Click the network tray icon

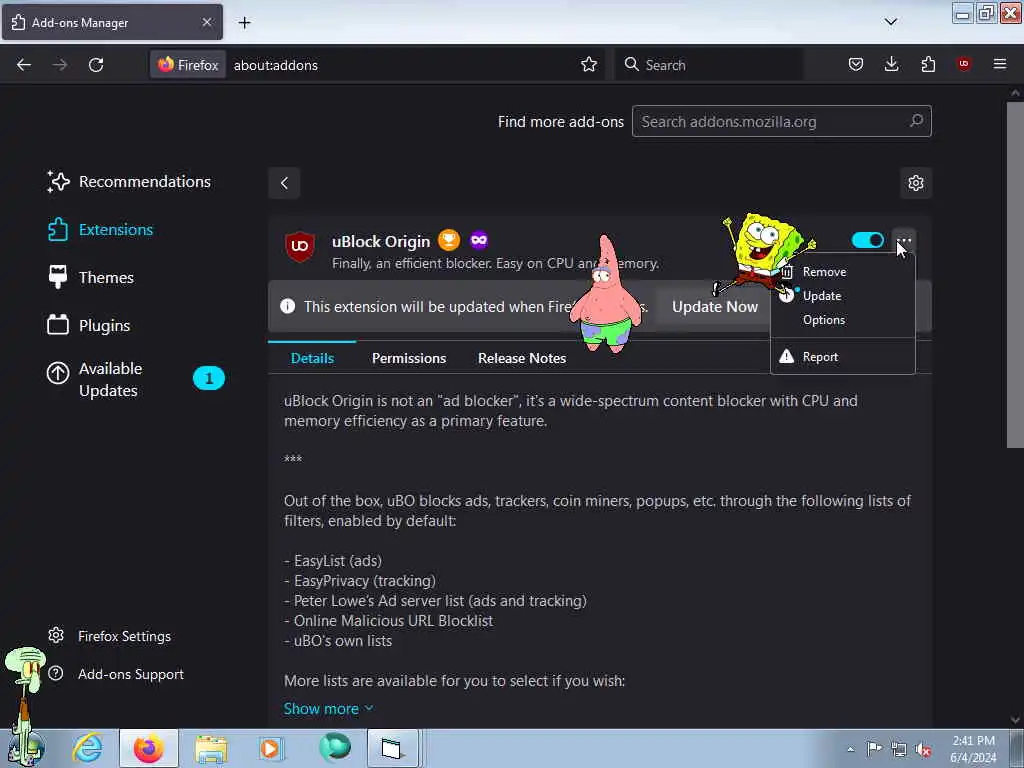pyautogui.click(x=899, y=749)
